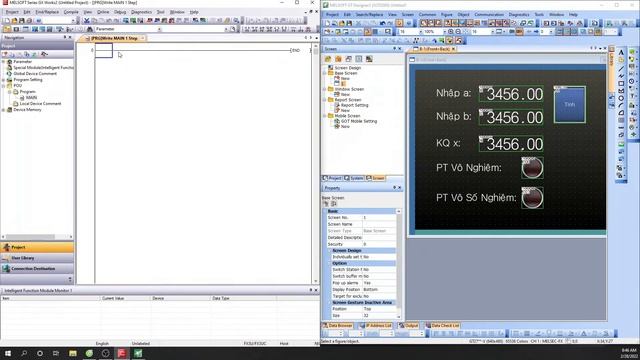Toggle pin on GT Designer3 Screen panel
640x360 pixels.
click(x=394, y=49)
